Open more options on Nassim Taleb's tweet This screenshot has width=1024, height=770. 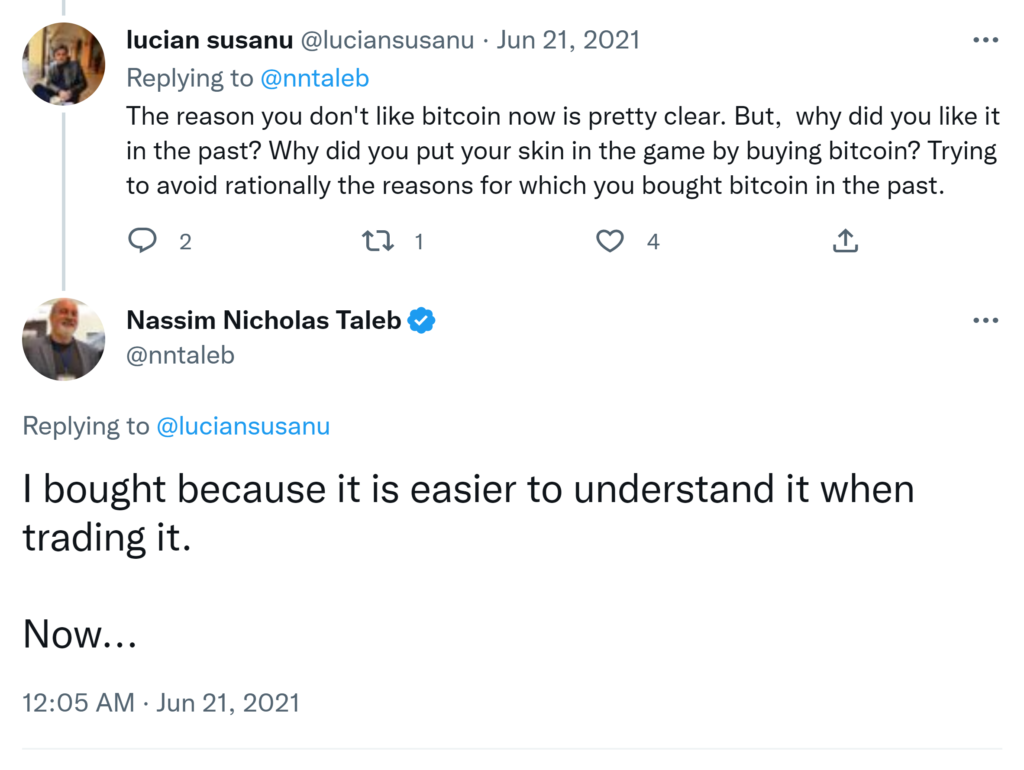click(x=985, y=320)
